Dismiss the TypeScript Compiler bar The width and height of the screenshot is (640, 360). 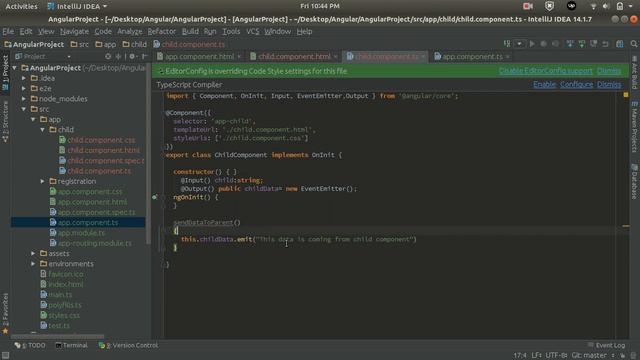click(x=609, y=84)
